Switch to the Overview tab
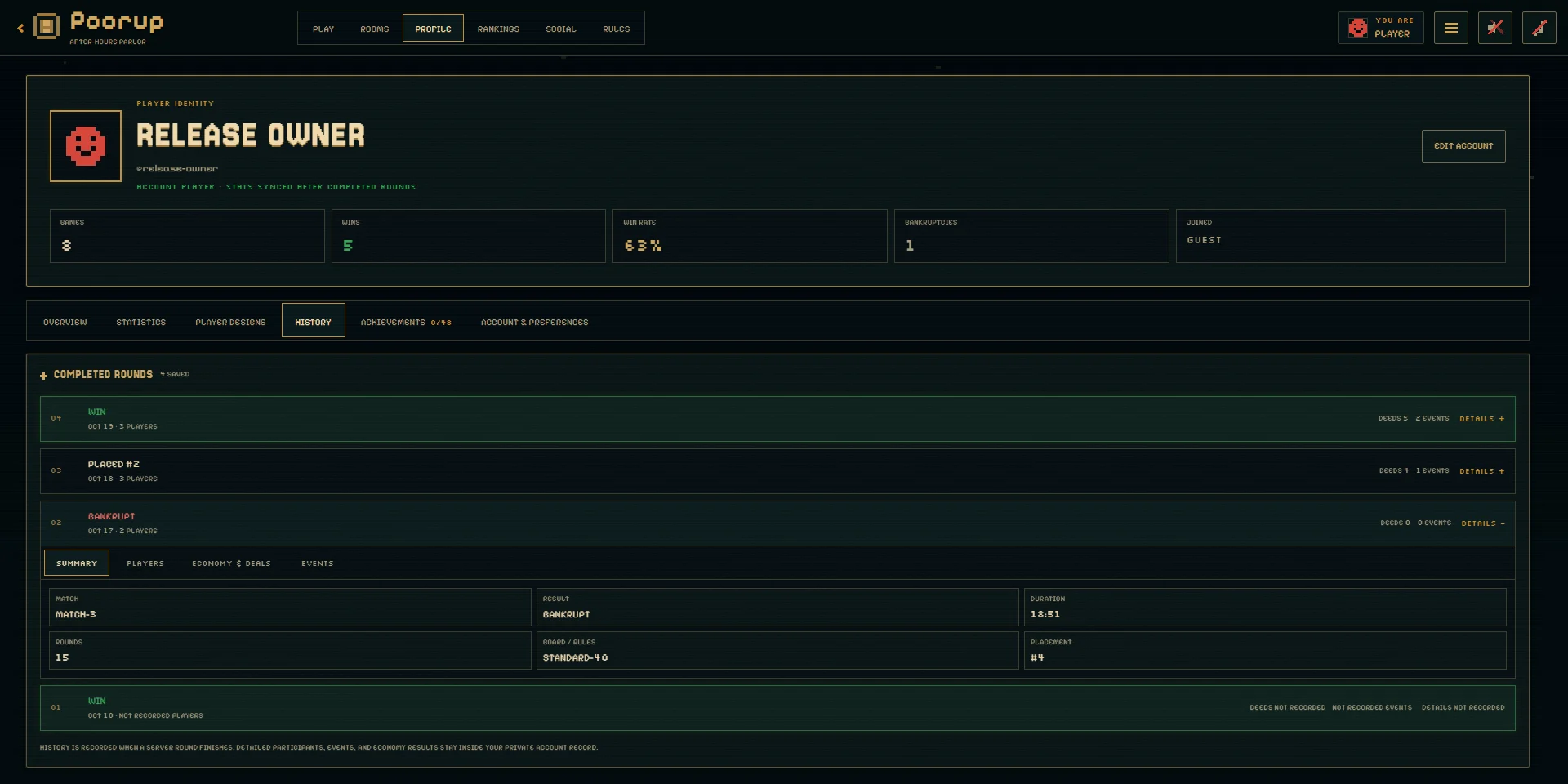The height and width of the screenshot is (784, 1568). (65, 323)
